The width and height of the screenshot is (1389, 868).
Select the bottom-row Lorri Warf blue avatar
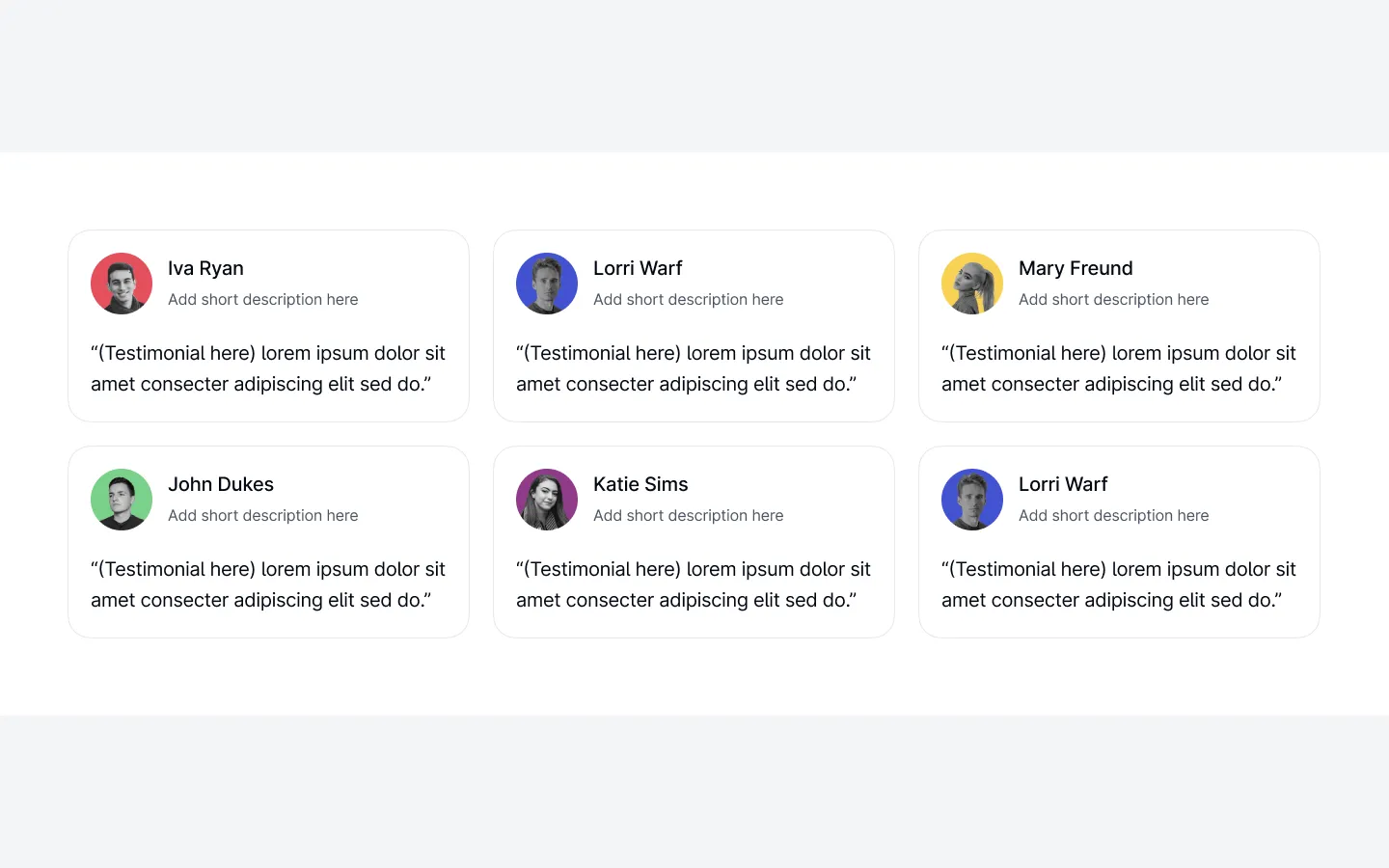click(x=972, y=500)
